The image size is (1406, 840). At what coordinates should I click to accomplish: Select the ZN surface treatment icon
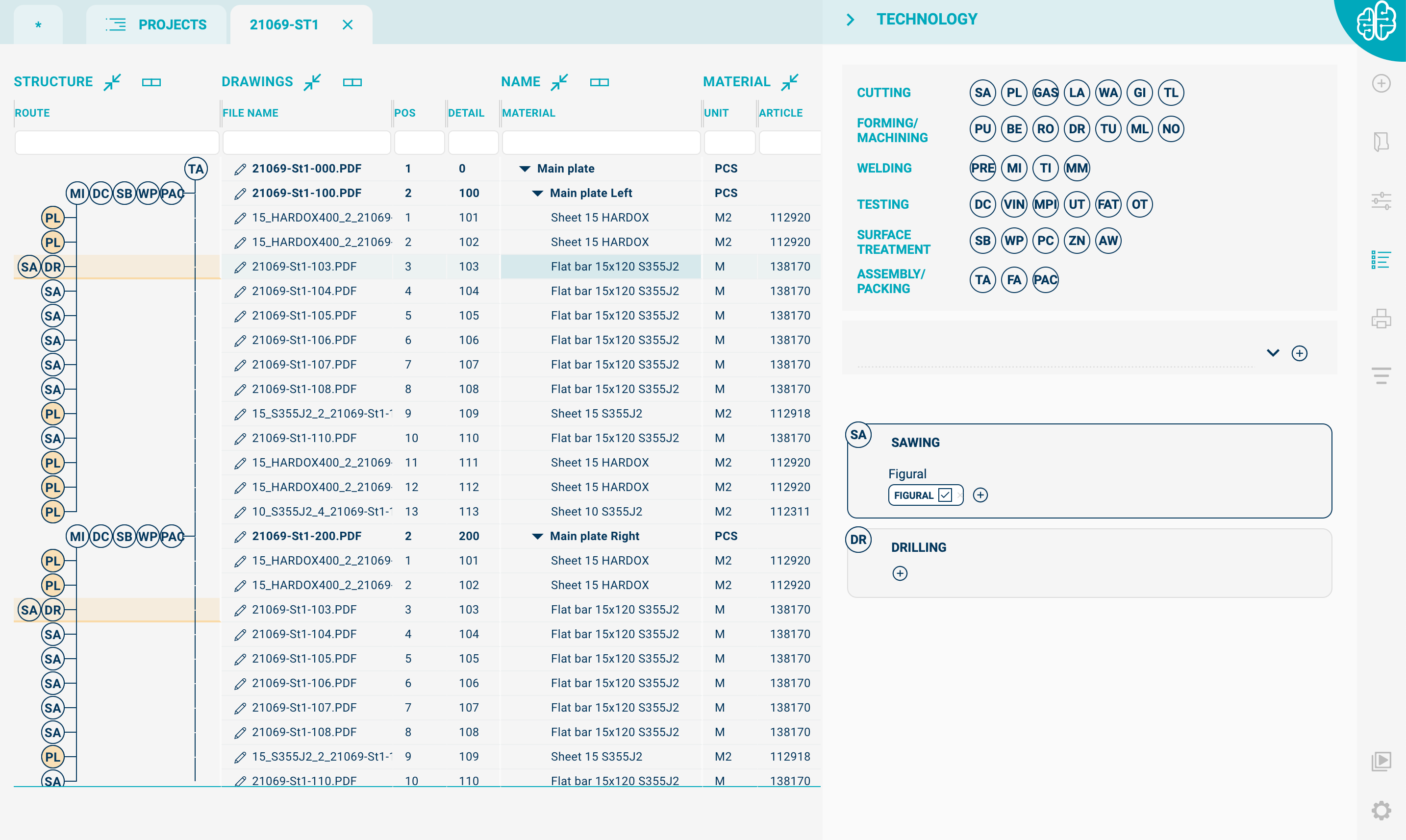click(1077, 241)
